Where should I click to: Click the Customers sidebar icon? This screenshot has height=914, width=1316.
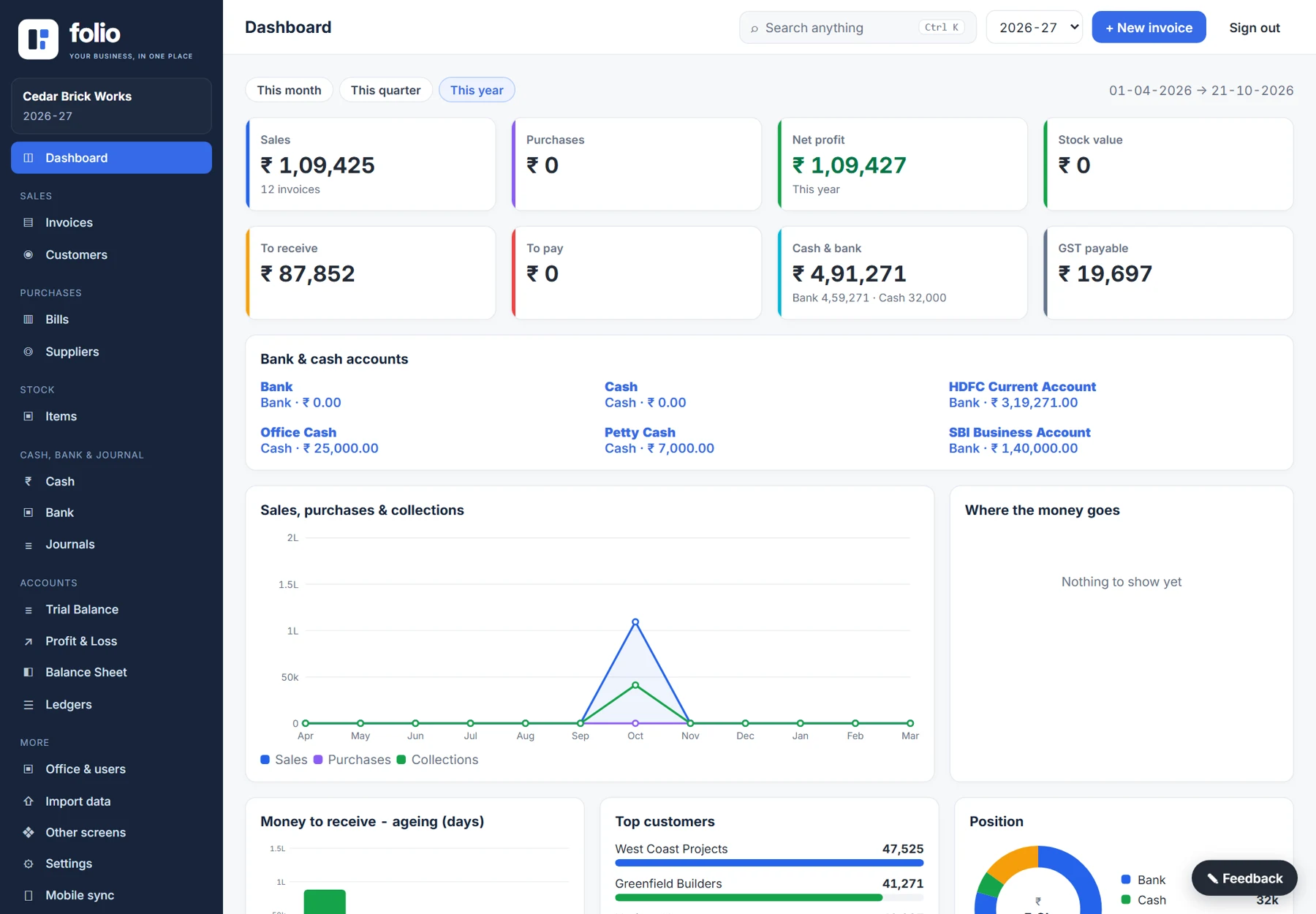coord(29,254)
